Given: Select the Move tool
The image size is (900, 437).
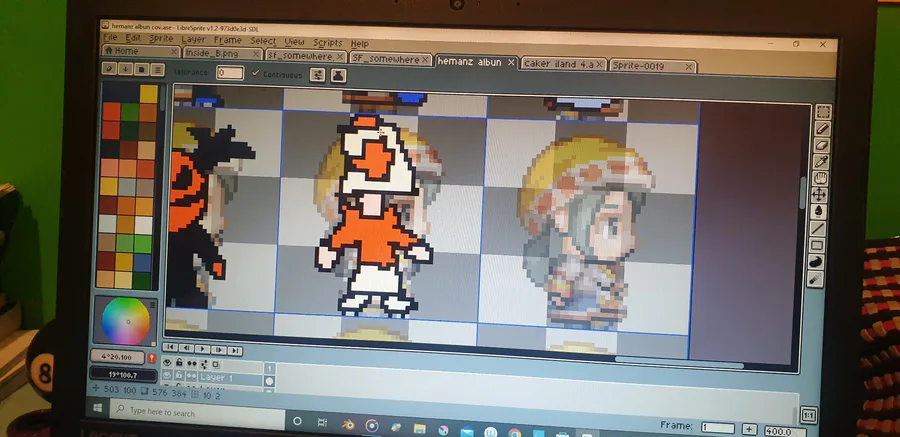Looking at the screenshot, I should pyautogui.click(x=819, y=195).
